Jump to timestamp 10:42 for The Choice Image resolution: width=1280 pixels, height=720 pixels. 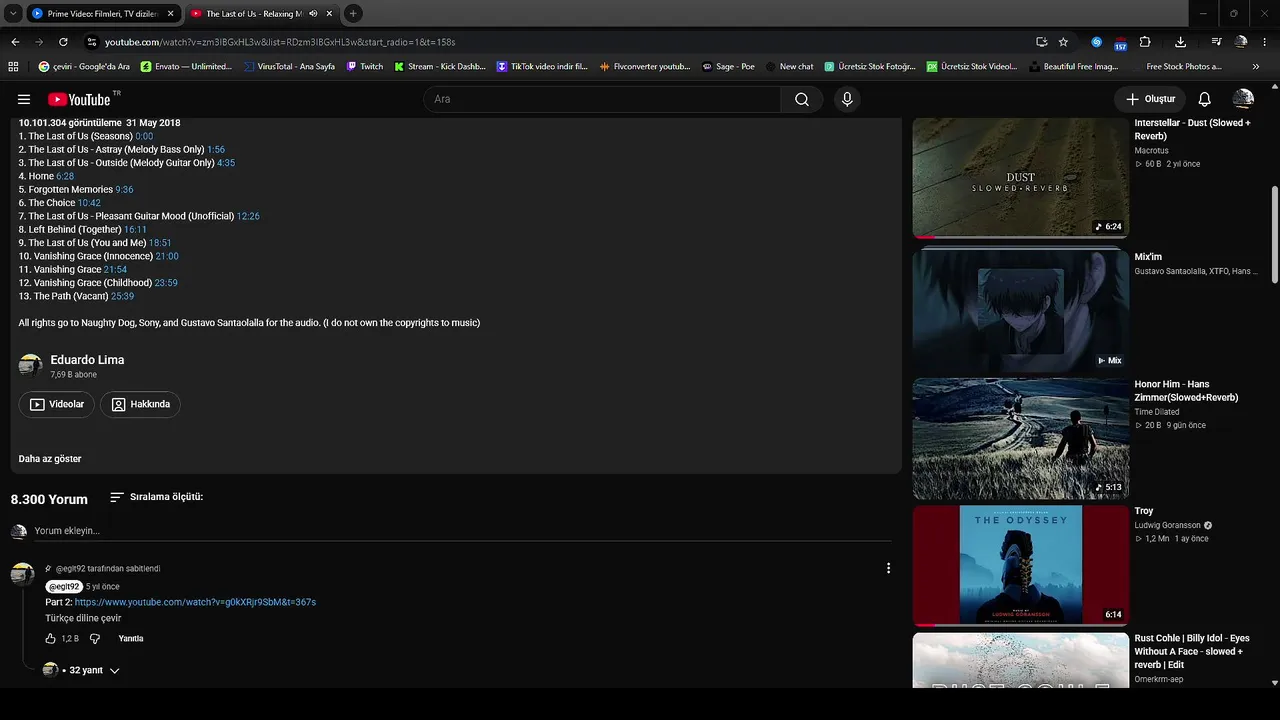pyautogui.click(x=89, y=203)
